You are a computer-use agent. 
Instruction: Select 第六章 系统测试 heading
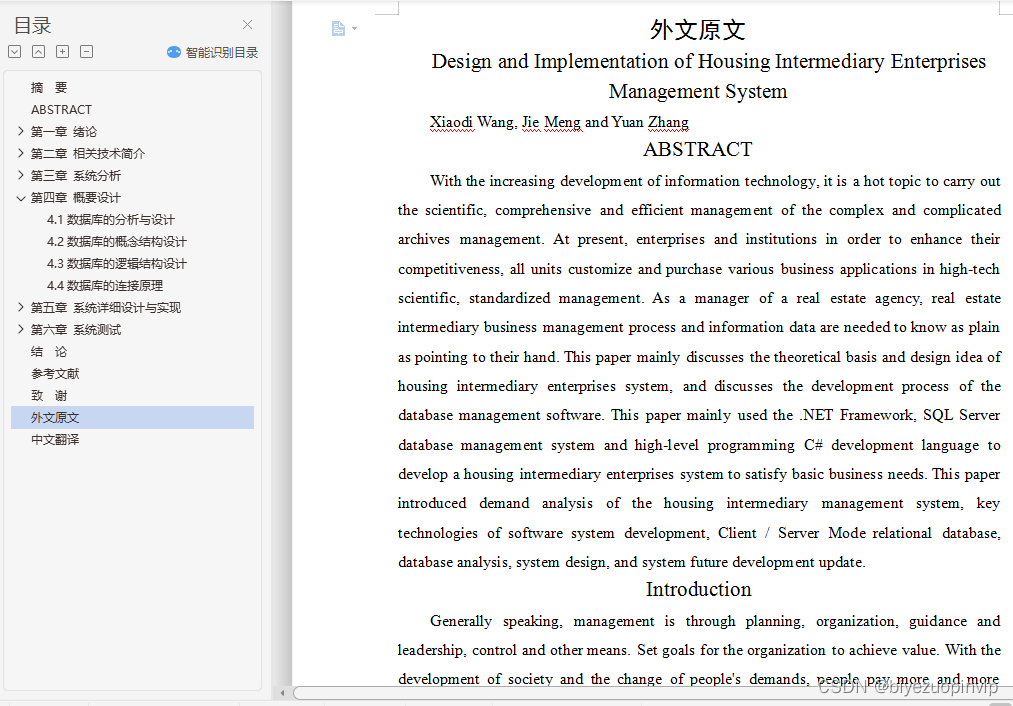pos(76,329)
